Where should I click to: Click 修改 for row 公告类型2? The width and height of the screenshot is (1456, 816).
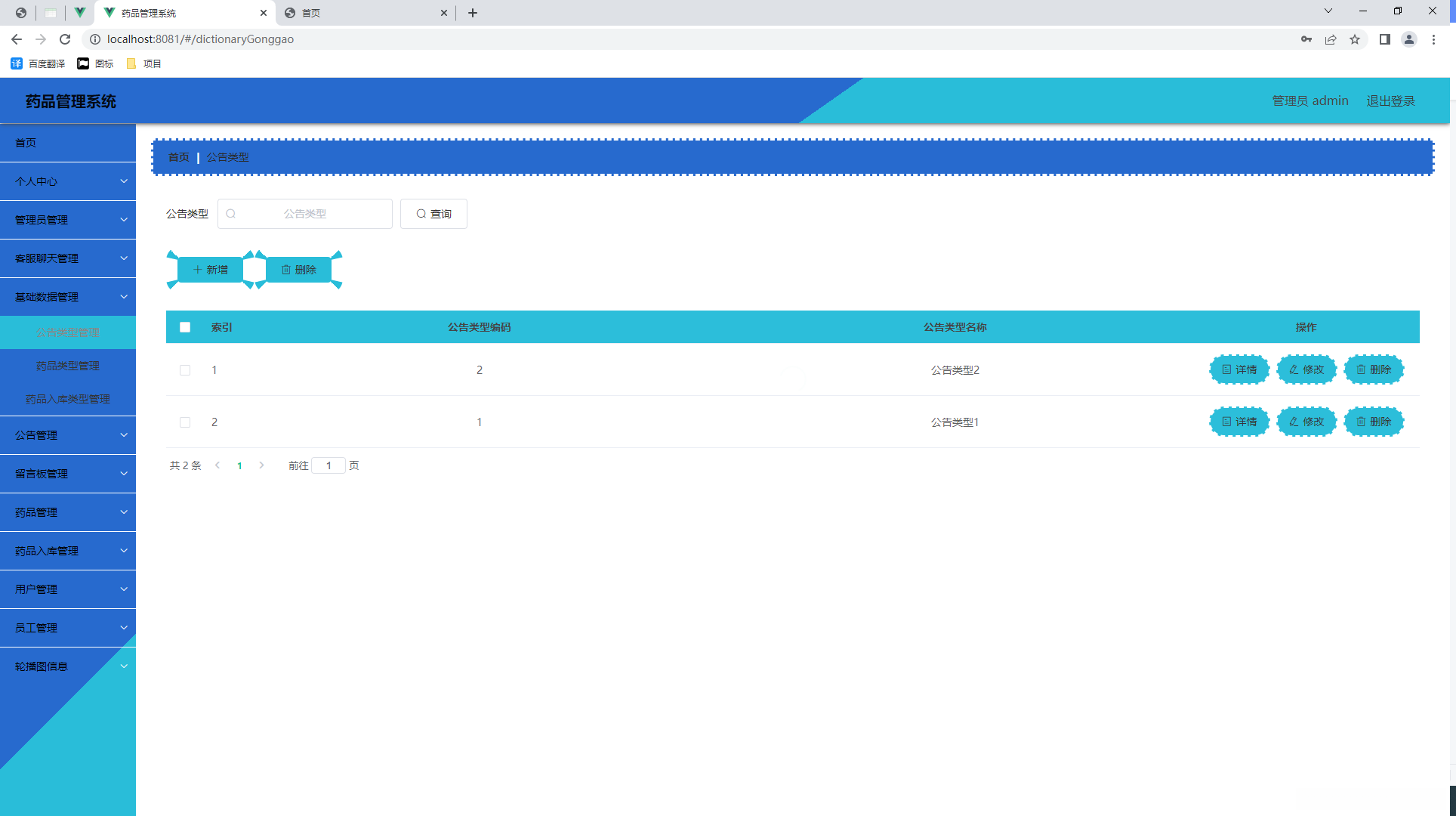tap(1306, 369)
